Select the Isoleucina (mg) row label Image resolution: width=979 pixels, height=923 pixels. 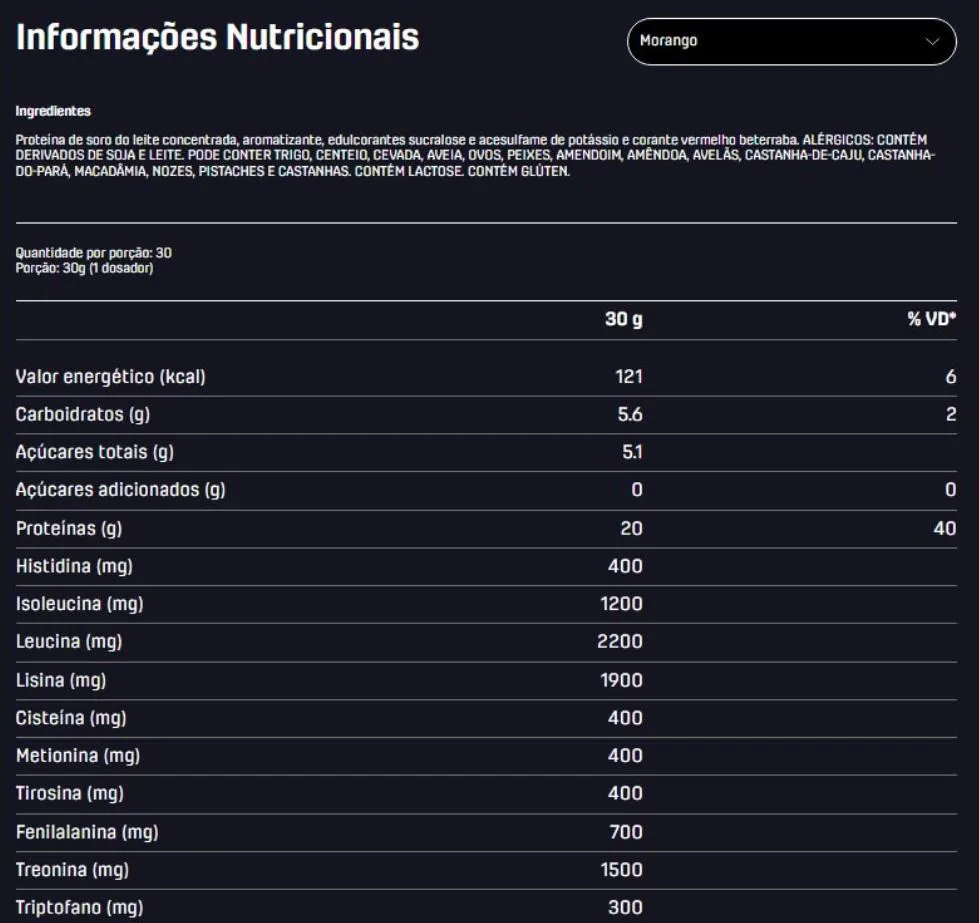point(77,604)
